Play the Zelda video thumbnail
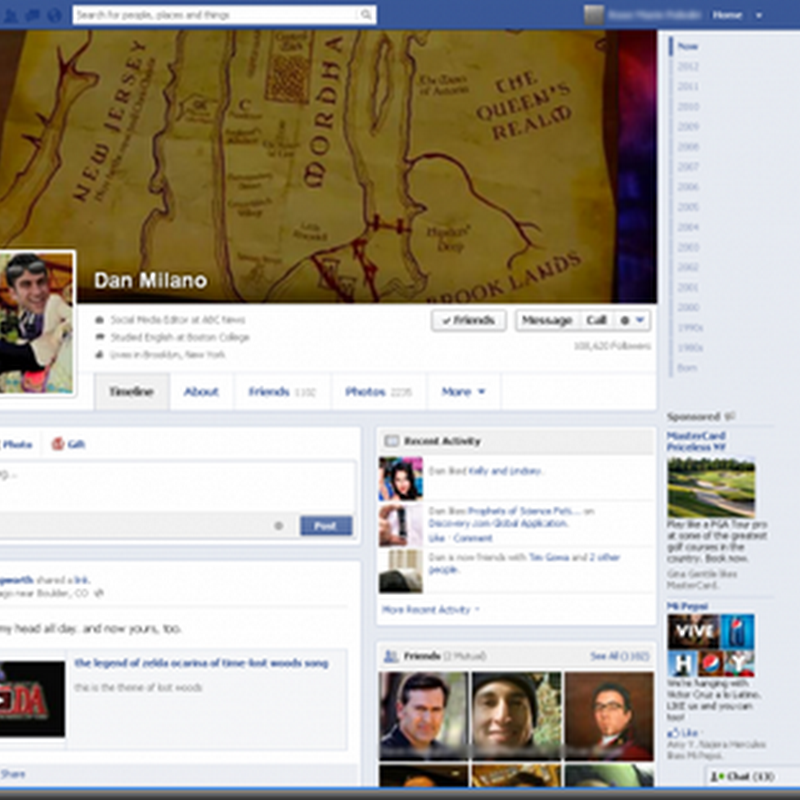This screenshot has height=800, width=800. pyautogui.click(x=32, y=699)
